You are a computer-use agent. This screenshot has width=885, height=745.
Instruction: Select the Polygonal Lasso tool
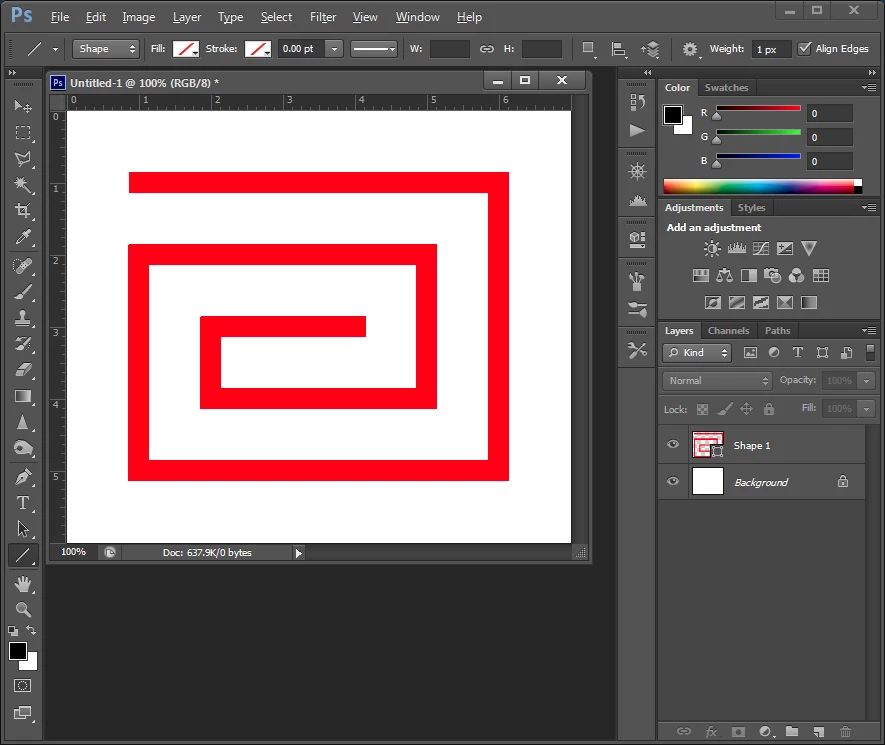click(x=23, y=159)
